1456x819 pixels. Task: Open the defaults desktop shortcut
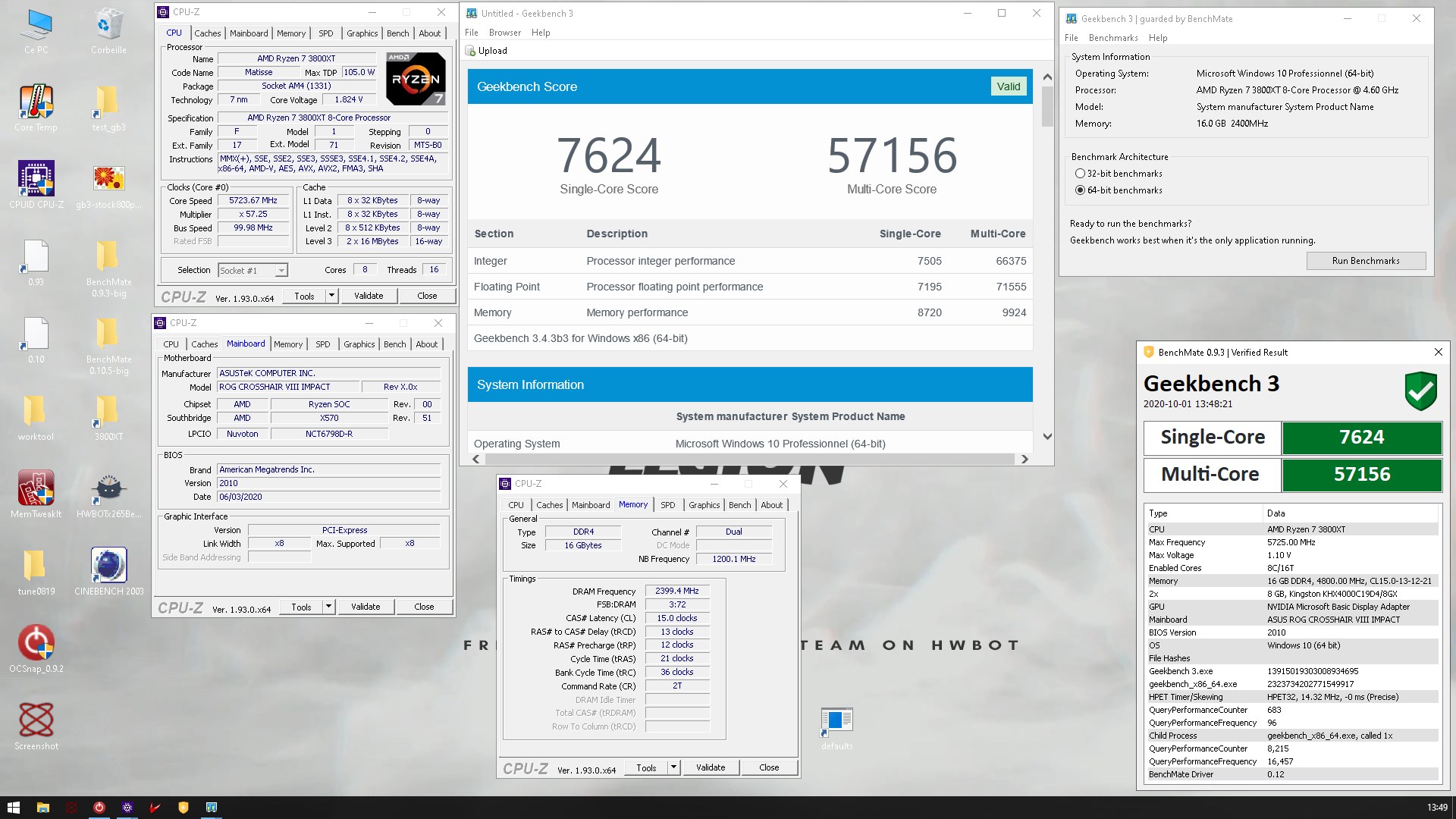click(x=836, y=728)
